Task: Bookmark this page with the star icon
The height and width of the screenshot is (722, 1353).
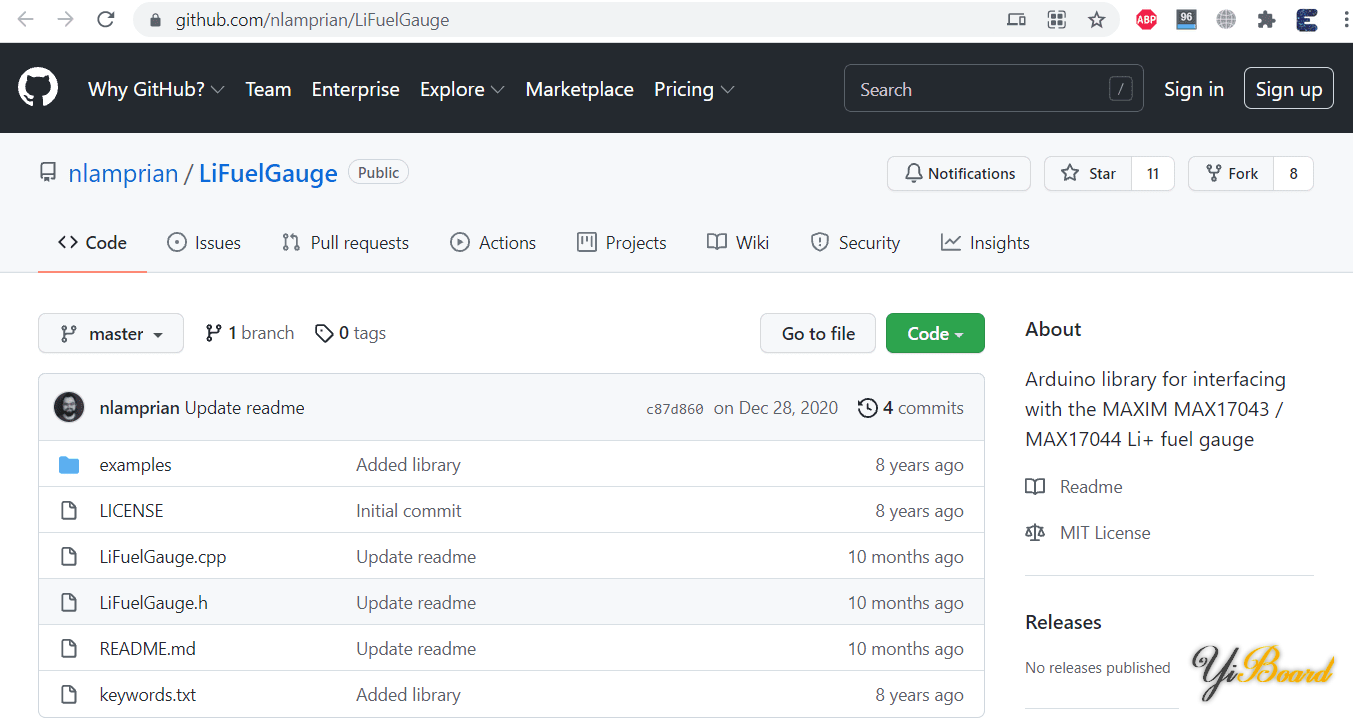Action: point(1097,20)
